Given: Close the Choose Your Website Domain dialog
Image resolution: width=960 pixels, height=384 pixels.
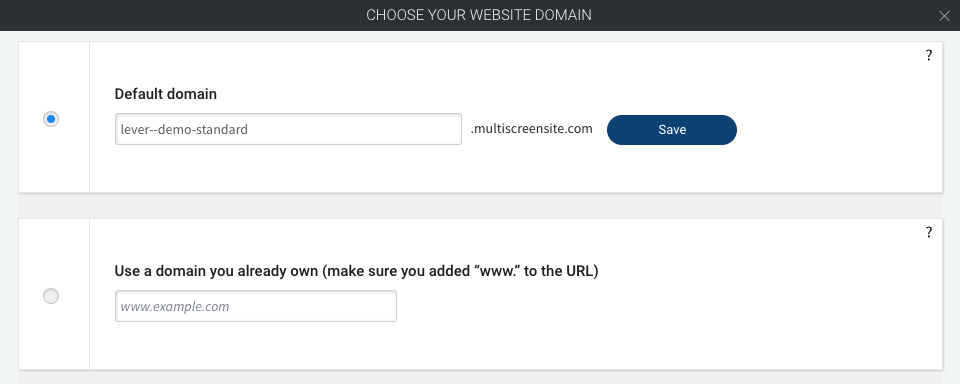Looking at the screenshot, I should coord(943,16).
